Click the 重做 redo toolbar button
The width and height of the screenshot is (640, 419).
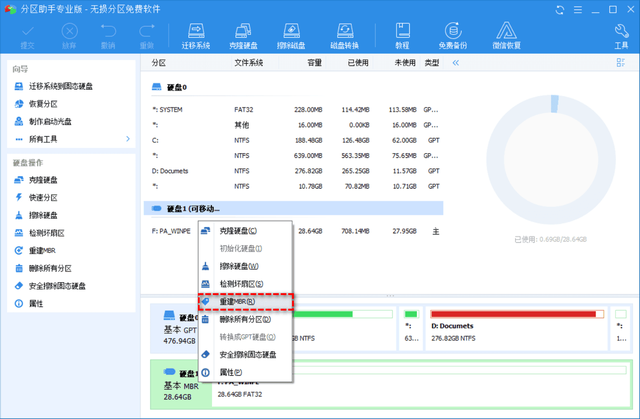point(147,36)
